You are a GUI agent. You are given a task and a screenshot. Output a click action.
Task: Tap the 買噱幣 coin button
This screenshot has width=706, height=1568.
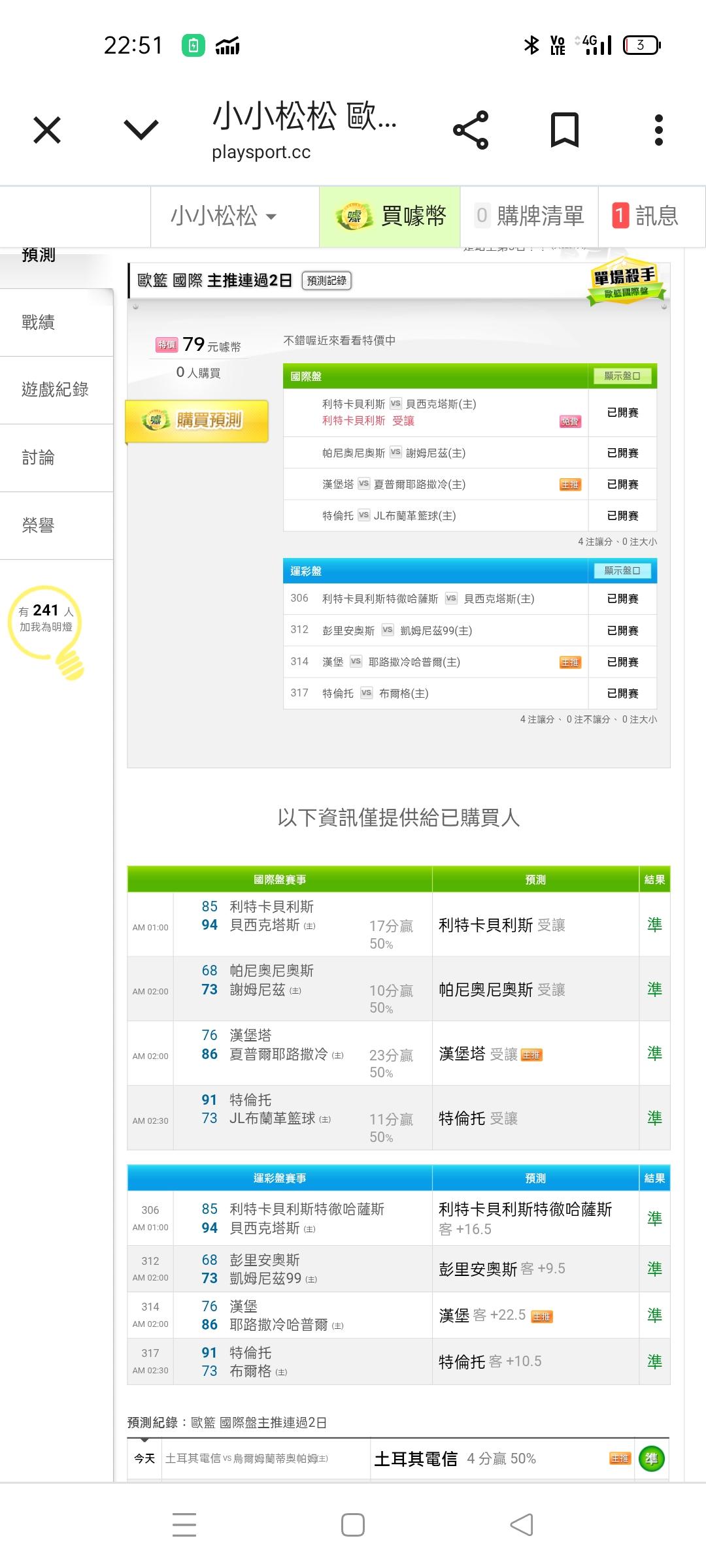click(x=390, y=216)
